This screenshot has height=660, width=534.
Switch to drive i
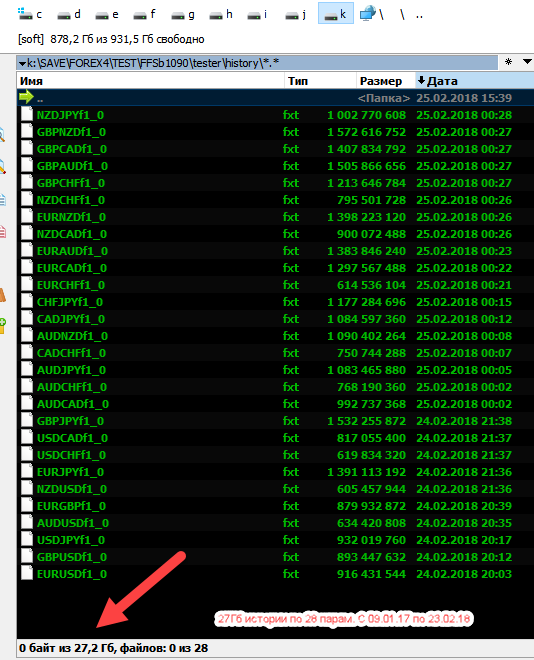[x=258, y=14]
